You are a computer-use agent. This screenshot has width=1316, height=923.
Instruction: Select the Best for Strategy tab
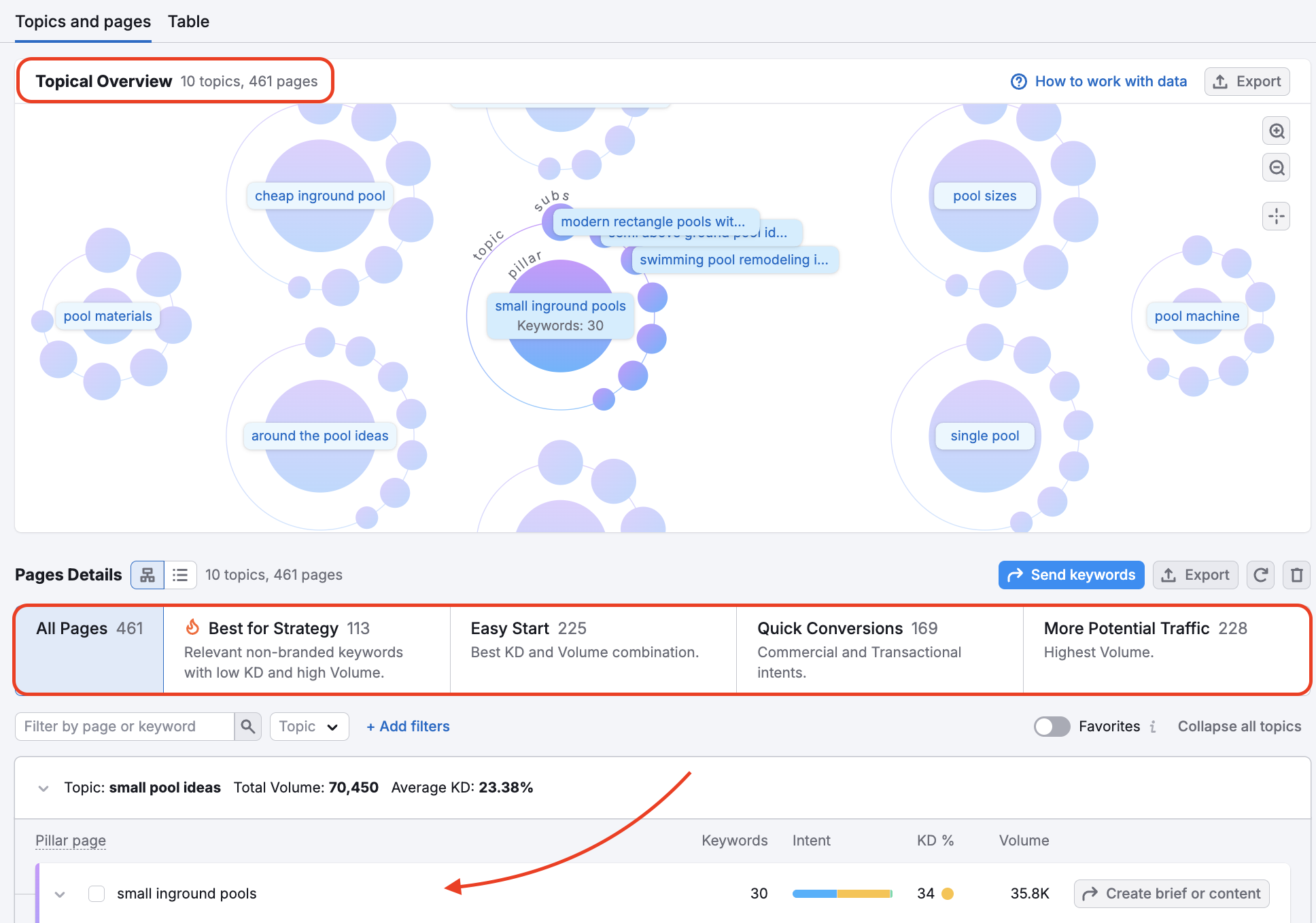[x=307, y=649]
